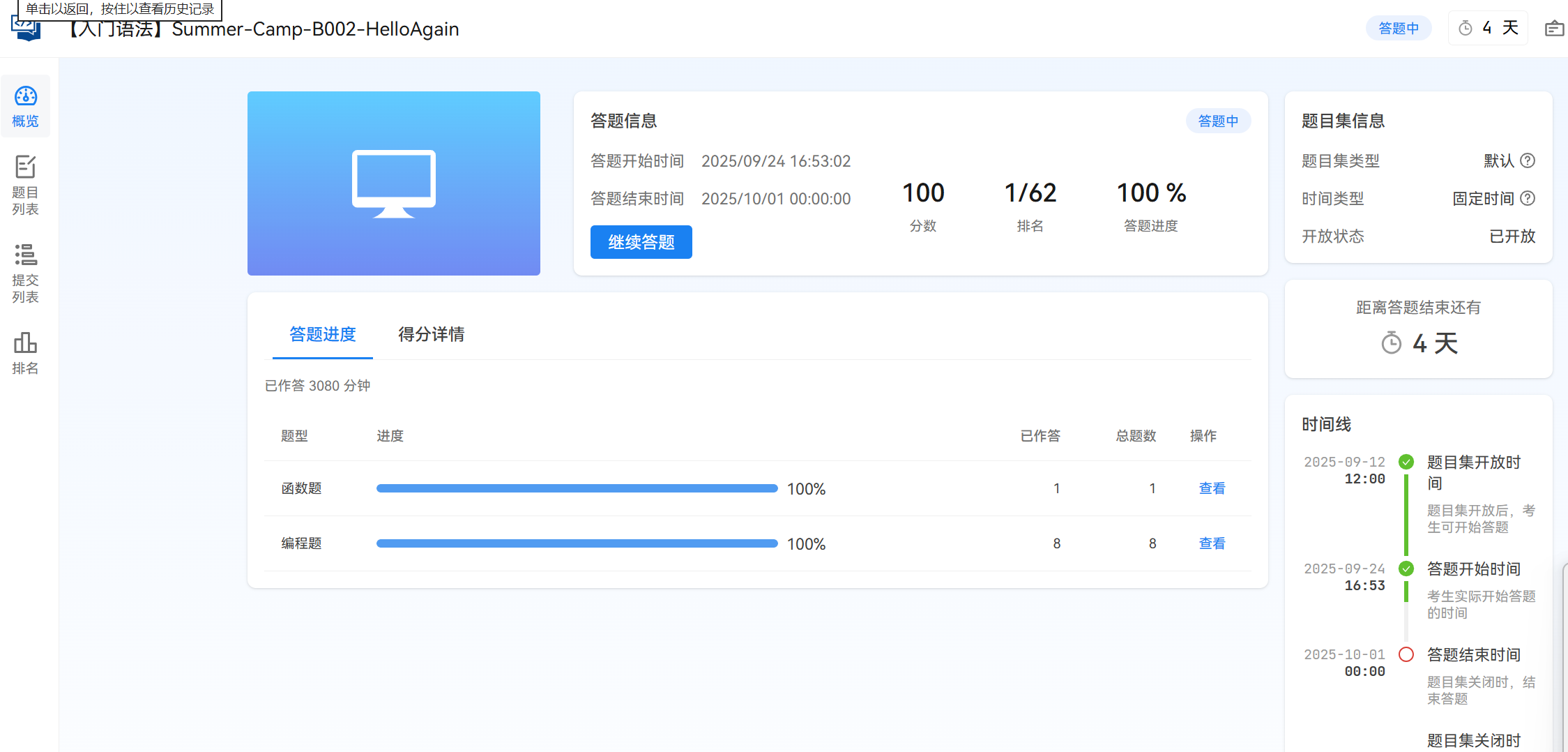Image resolution: width=1568 pixels, height=752 pixels.
Task: Click the 进度 column header
Action: (390, 436)
